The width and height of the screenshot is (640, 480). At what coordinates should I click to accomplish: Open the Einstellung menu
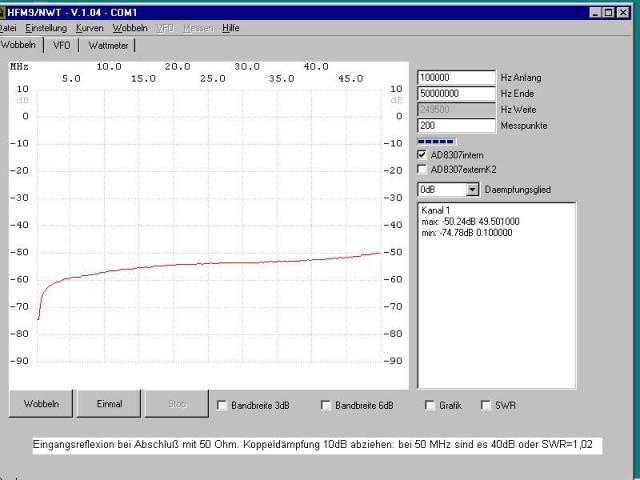pyautogui.click(x=46, y=28)
